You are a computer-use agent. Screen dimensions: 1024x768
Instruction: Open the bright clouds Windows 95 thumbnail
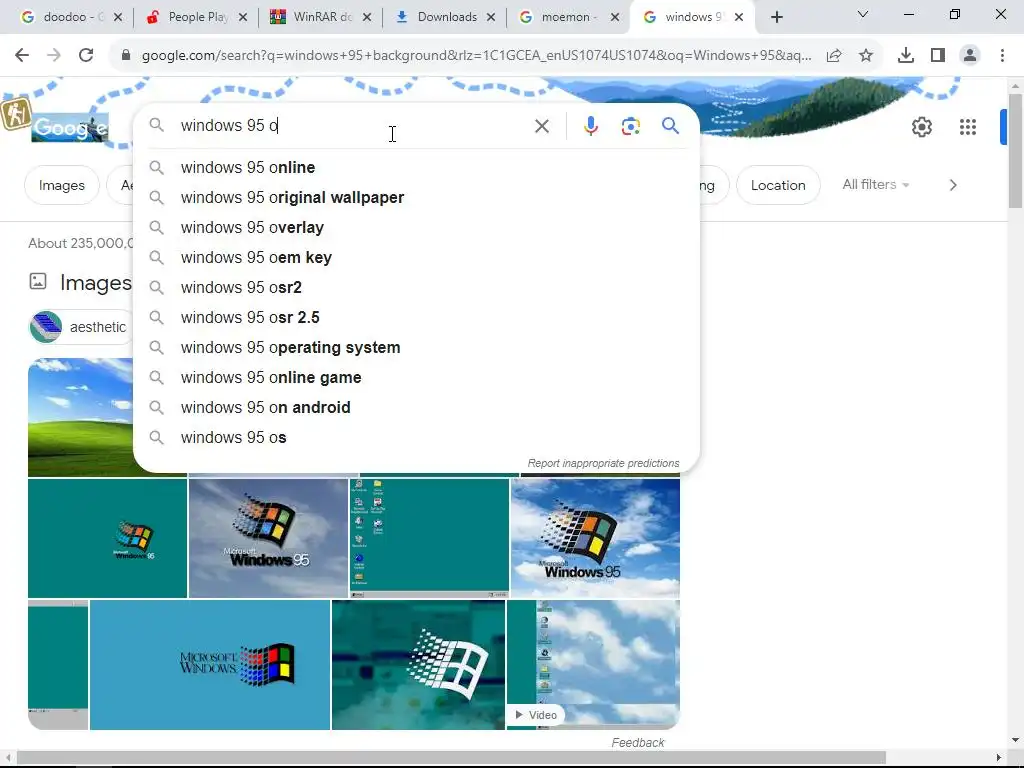(x=595, y=538)
